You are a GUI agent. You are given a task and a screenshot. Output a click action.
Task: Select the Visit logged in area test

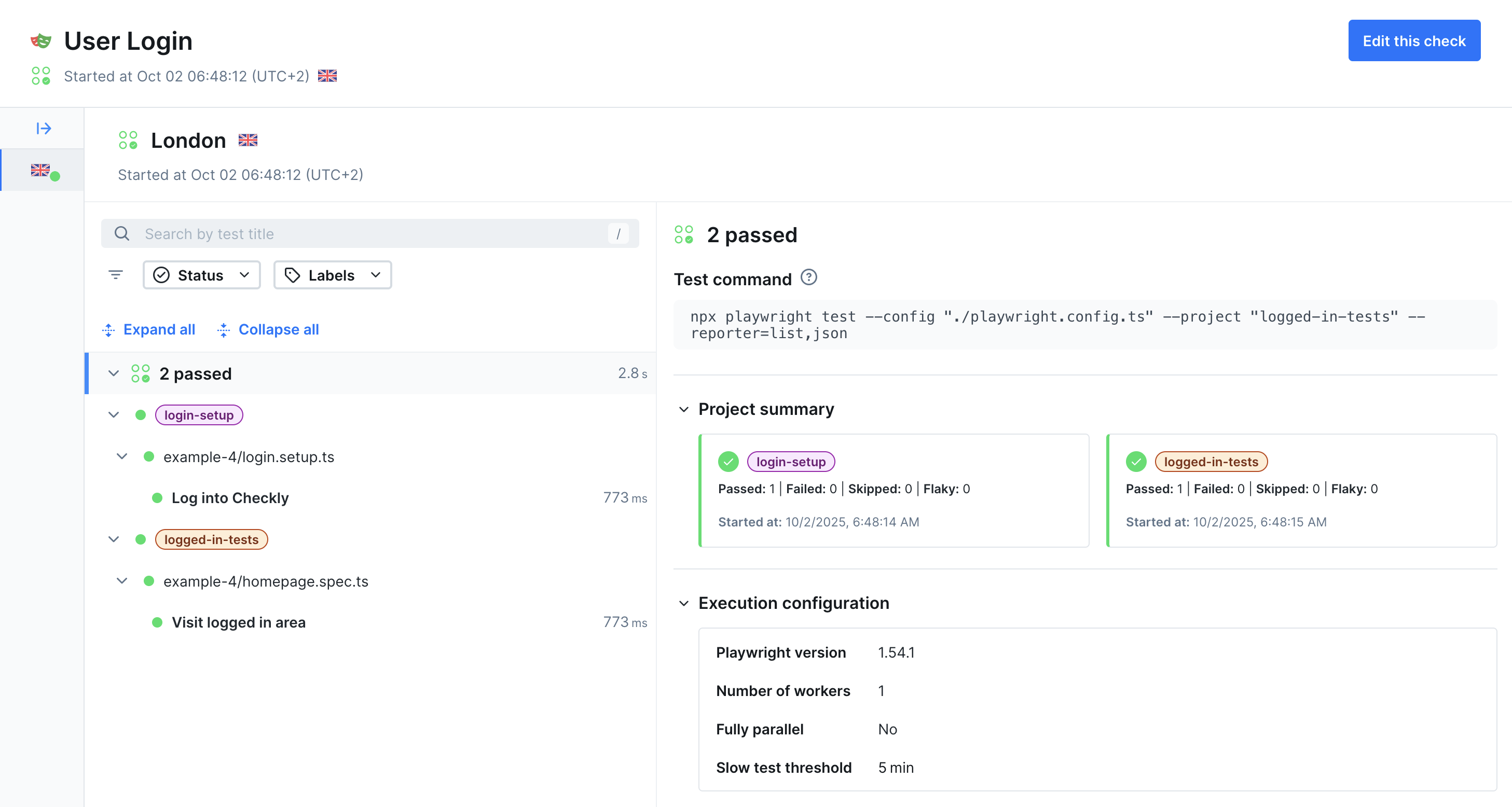click(238, 622)
